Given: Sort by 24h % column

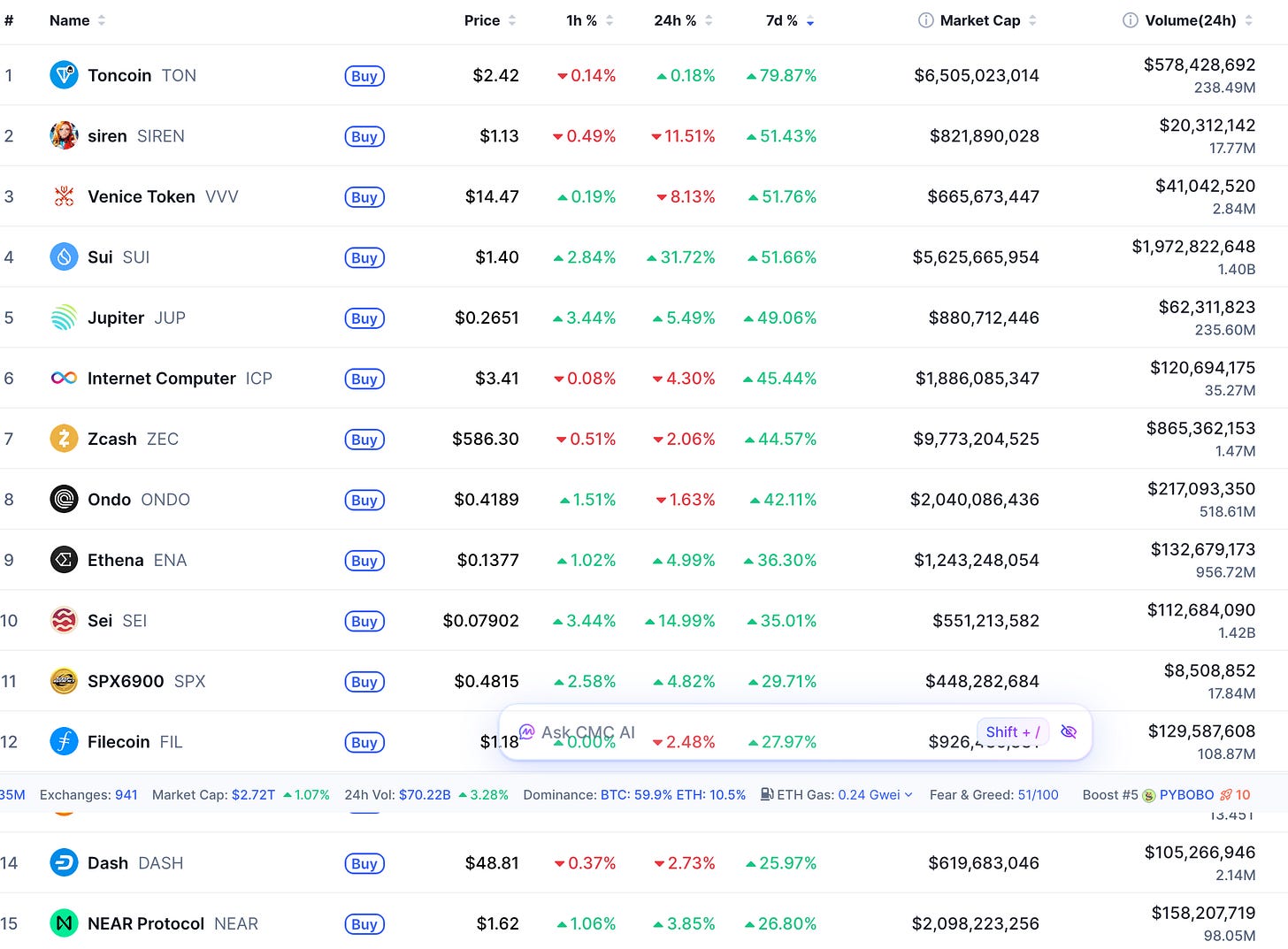Looking at the screenshot, I should tap(683, 20).
